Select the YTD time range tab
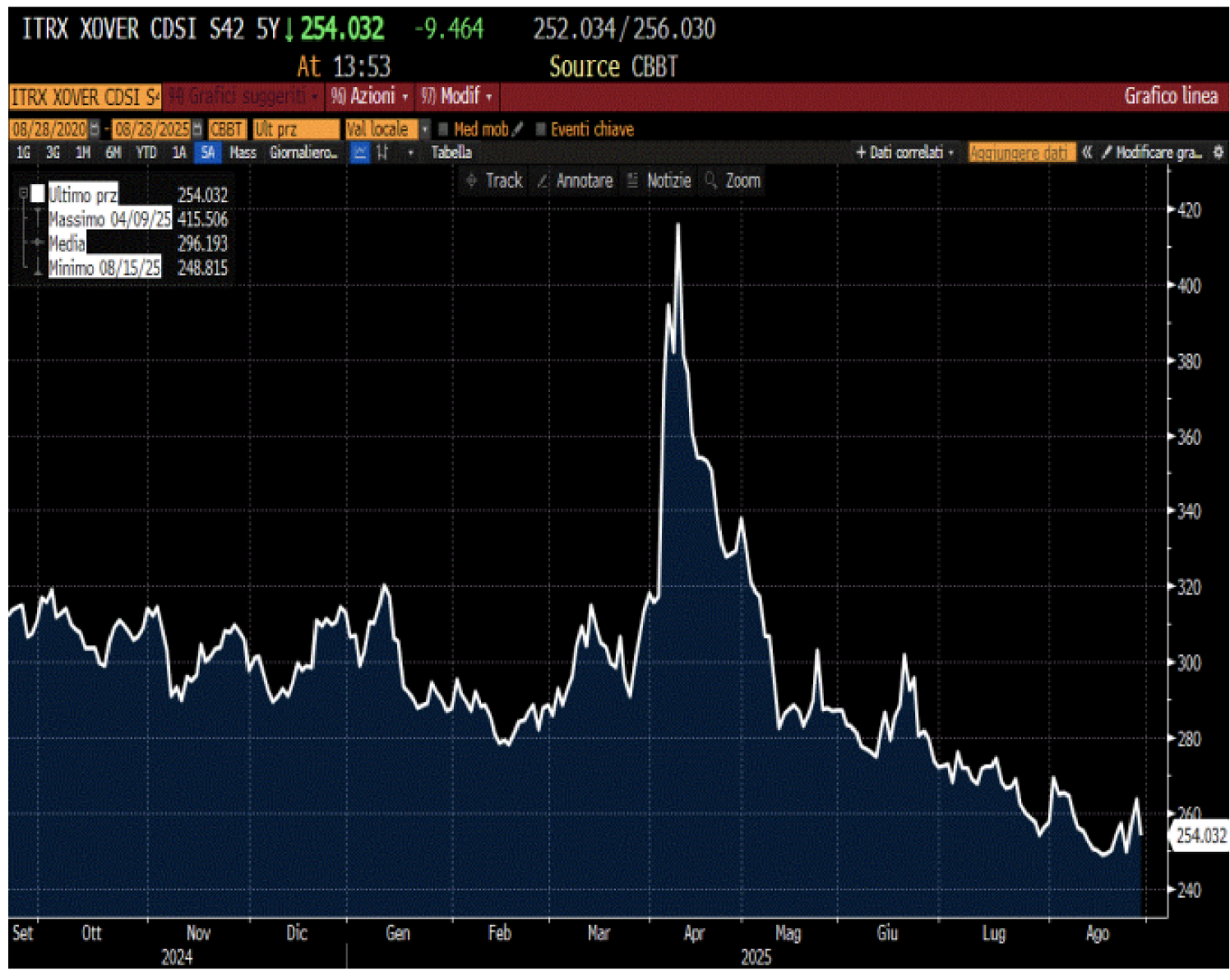The width and height of the screenshot is (1230, 980). (x=146, y=153)
